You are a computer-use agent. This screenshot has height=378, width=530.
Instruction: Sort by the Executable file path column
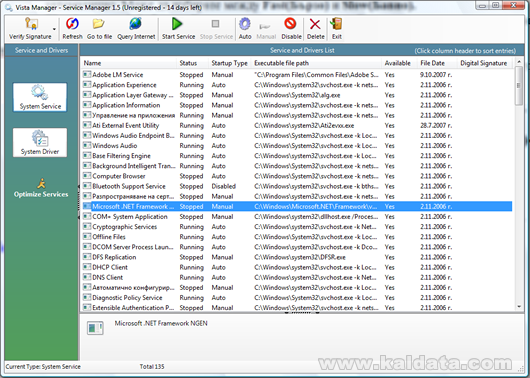(x=317, y=63)
